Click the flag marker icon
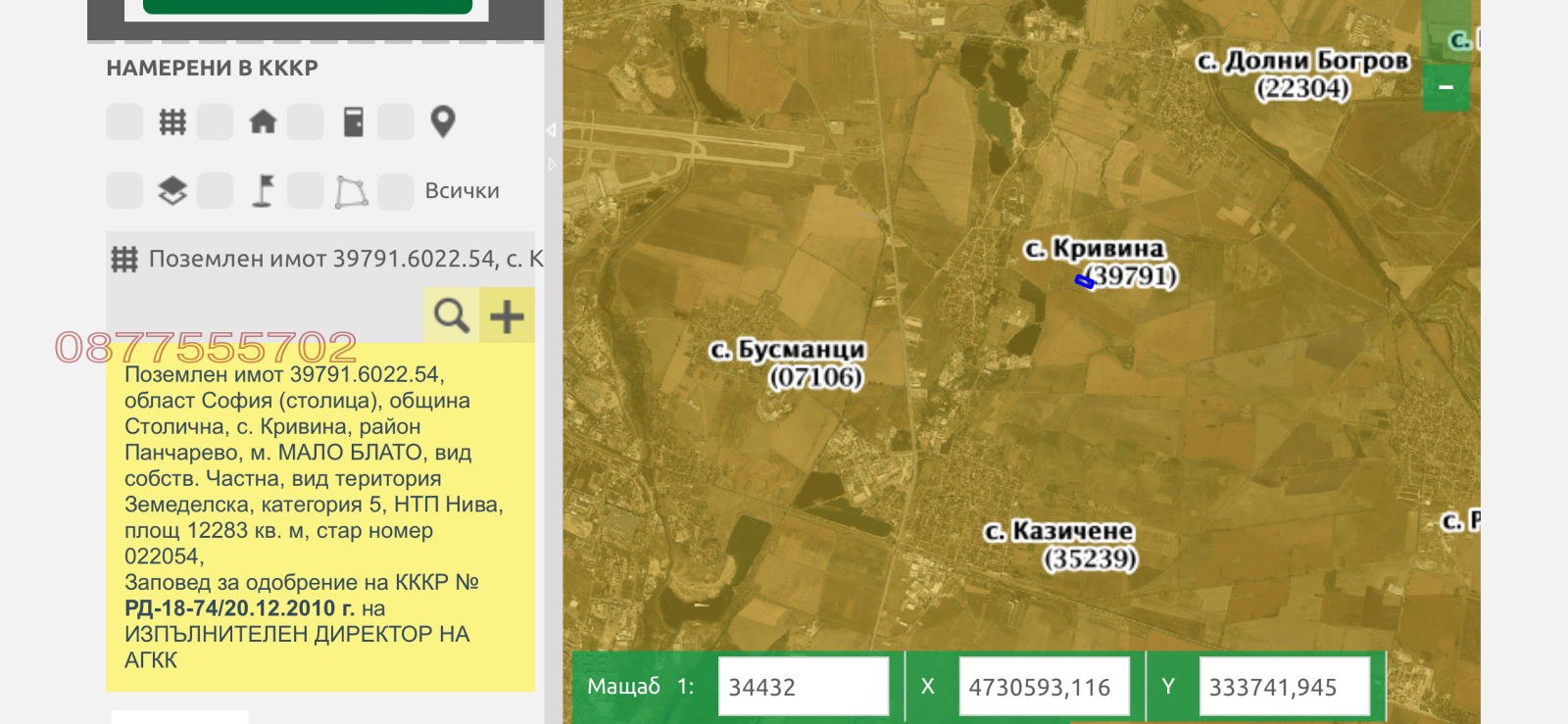This screenshot has height=724, width=1568. click(263, 191)
